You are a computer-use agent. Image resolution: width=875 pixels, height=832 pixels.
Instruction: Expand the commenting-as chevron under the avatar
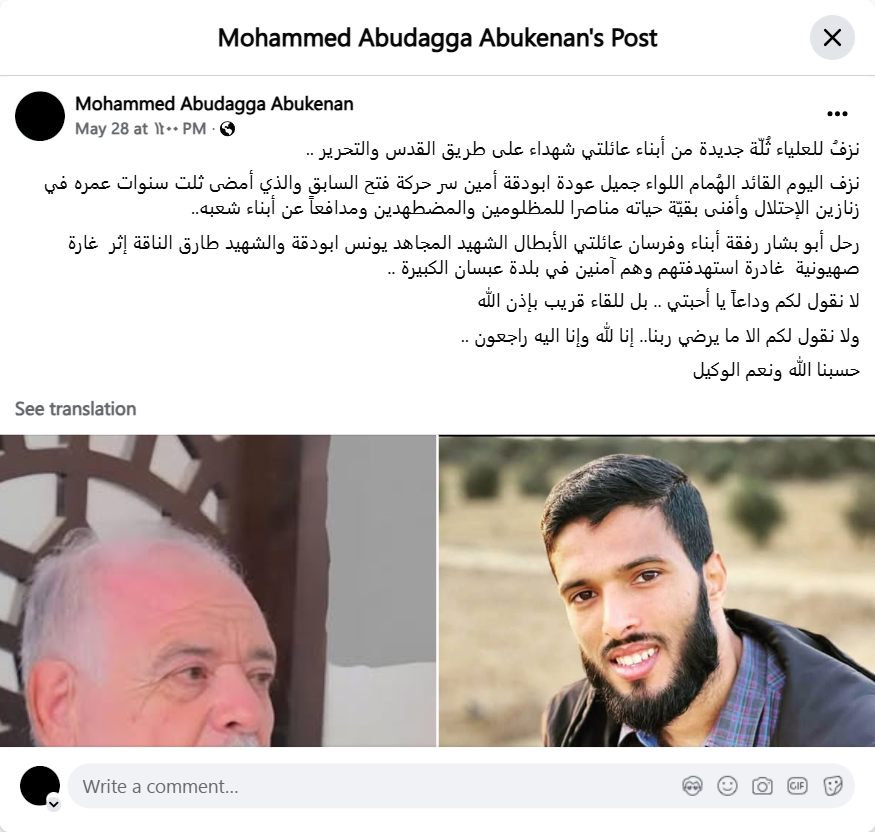tap(54, 804)
